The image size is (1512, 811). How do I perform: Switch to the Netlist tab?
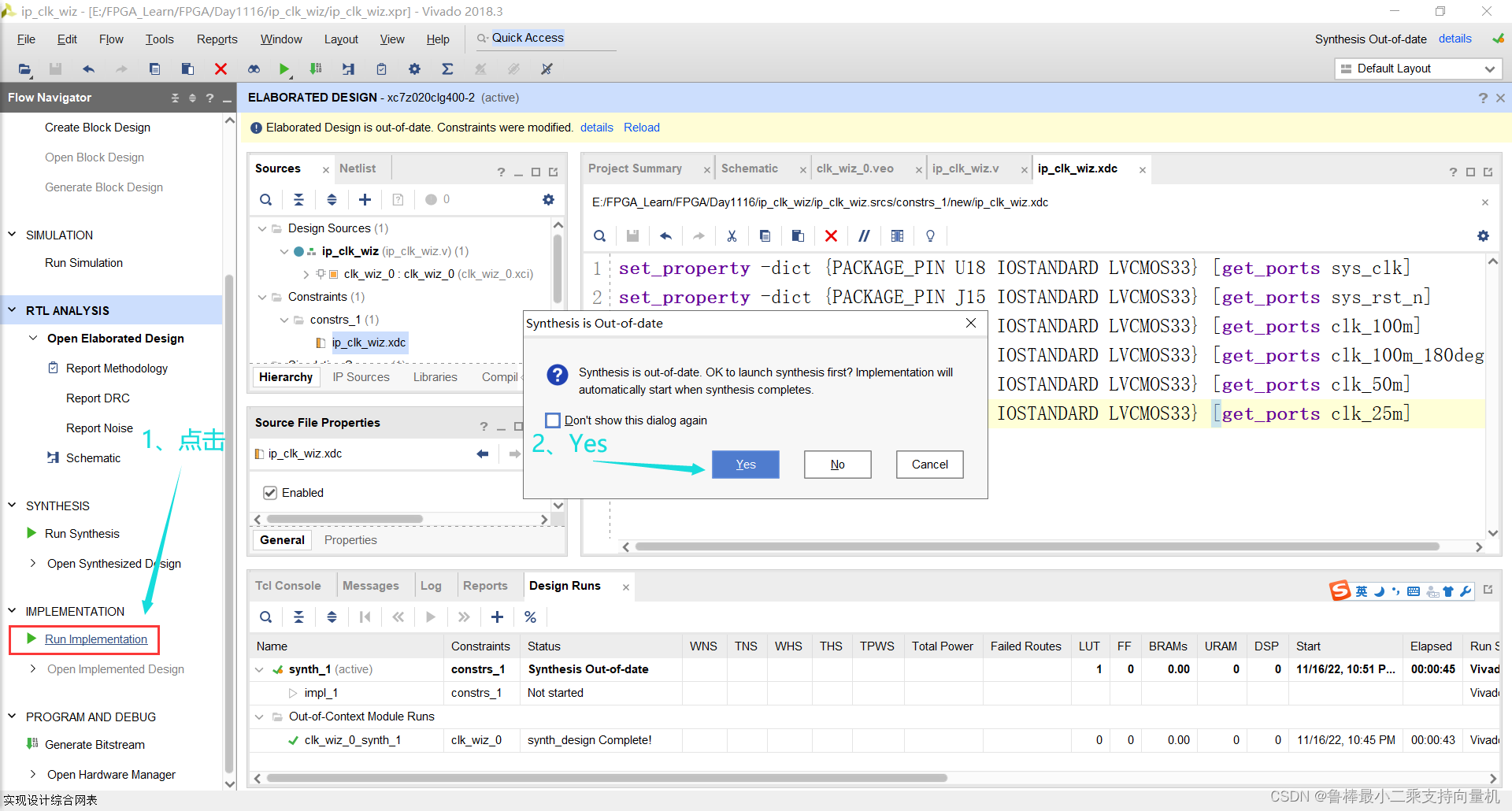coord(358,168)
